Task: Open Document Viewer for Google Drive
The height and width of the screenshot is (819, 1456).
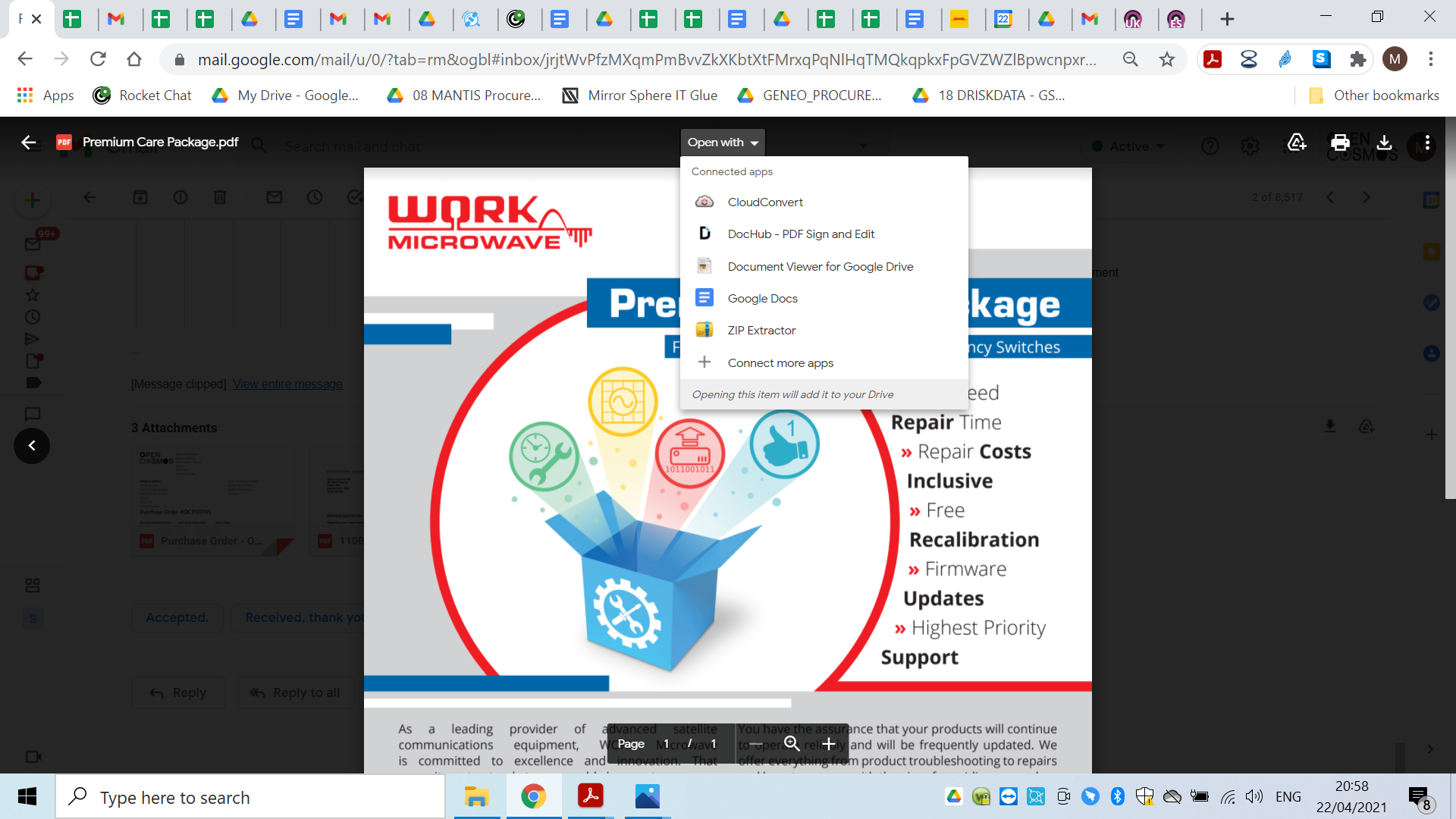Action: click(x=820, y=267)
